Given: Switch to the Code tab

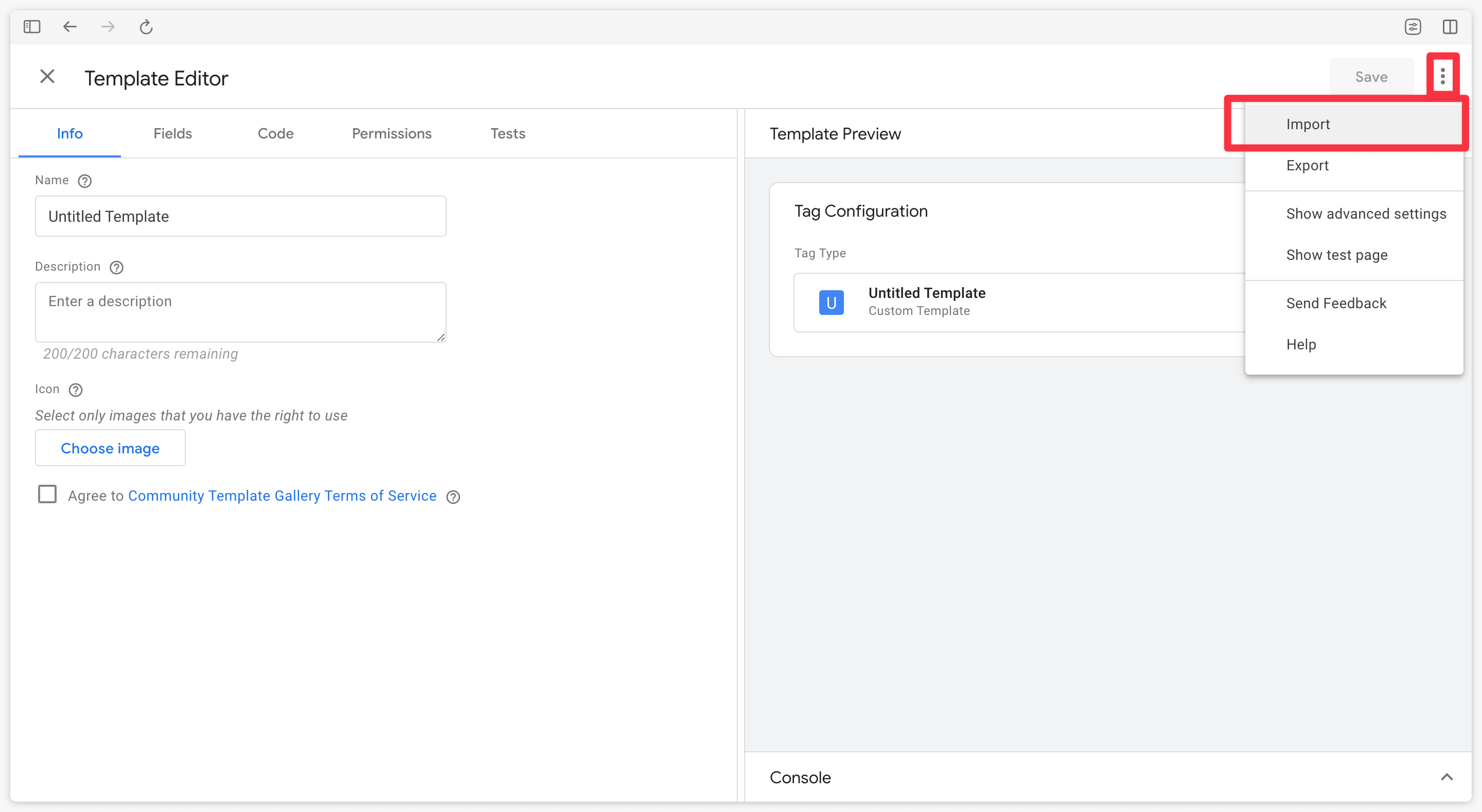Looking at the screenshot, I should click(275, 133).
